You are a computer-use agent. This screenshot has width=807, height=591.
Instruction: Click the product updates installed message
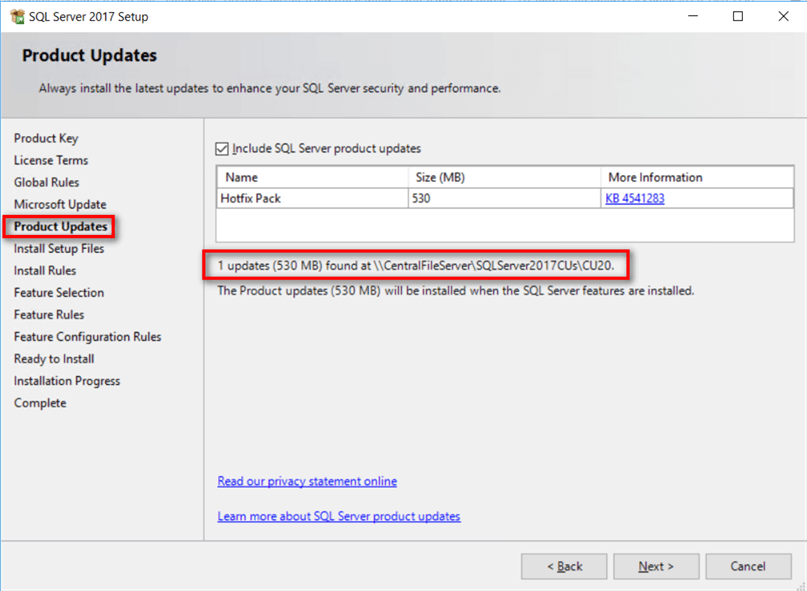455,291
